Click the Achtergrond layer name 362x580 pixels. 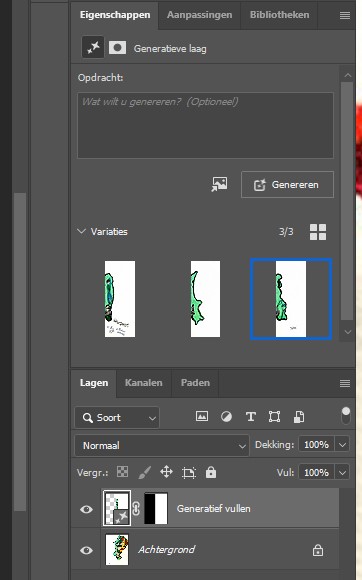166,550
